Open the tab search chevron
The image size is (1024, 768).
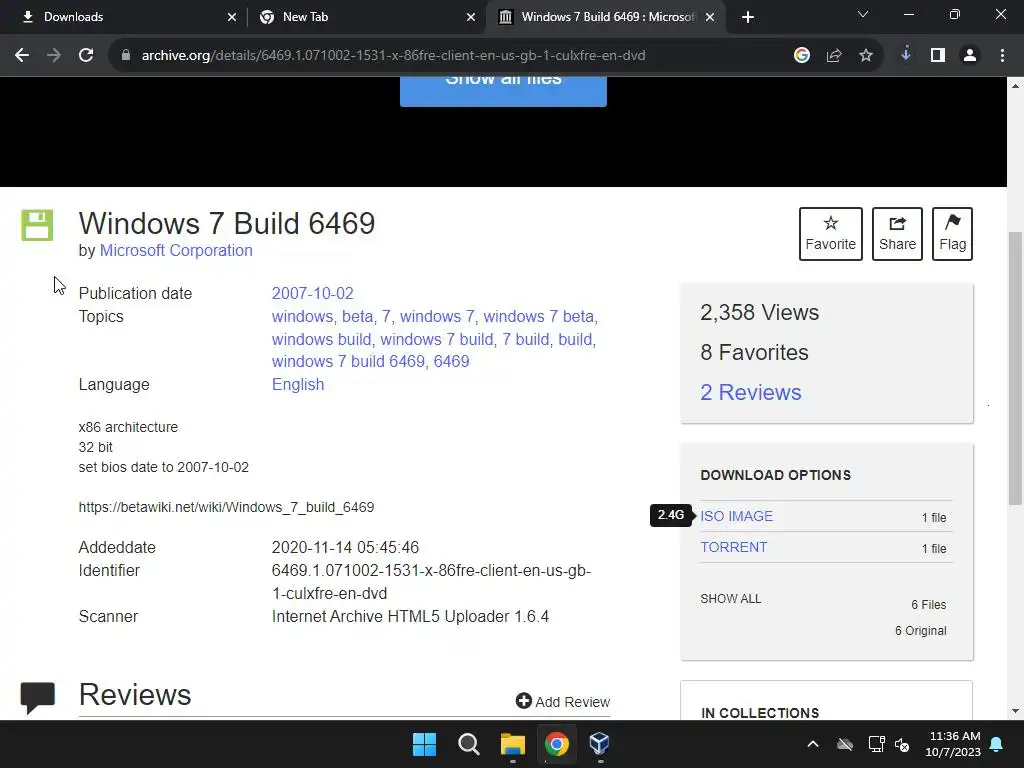(x=863, y=14)
